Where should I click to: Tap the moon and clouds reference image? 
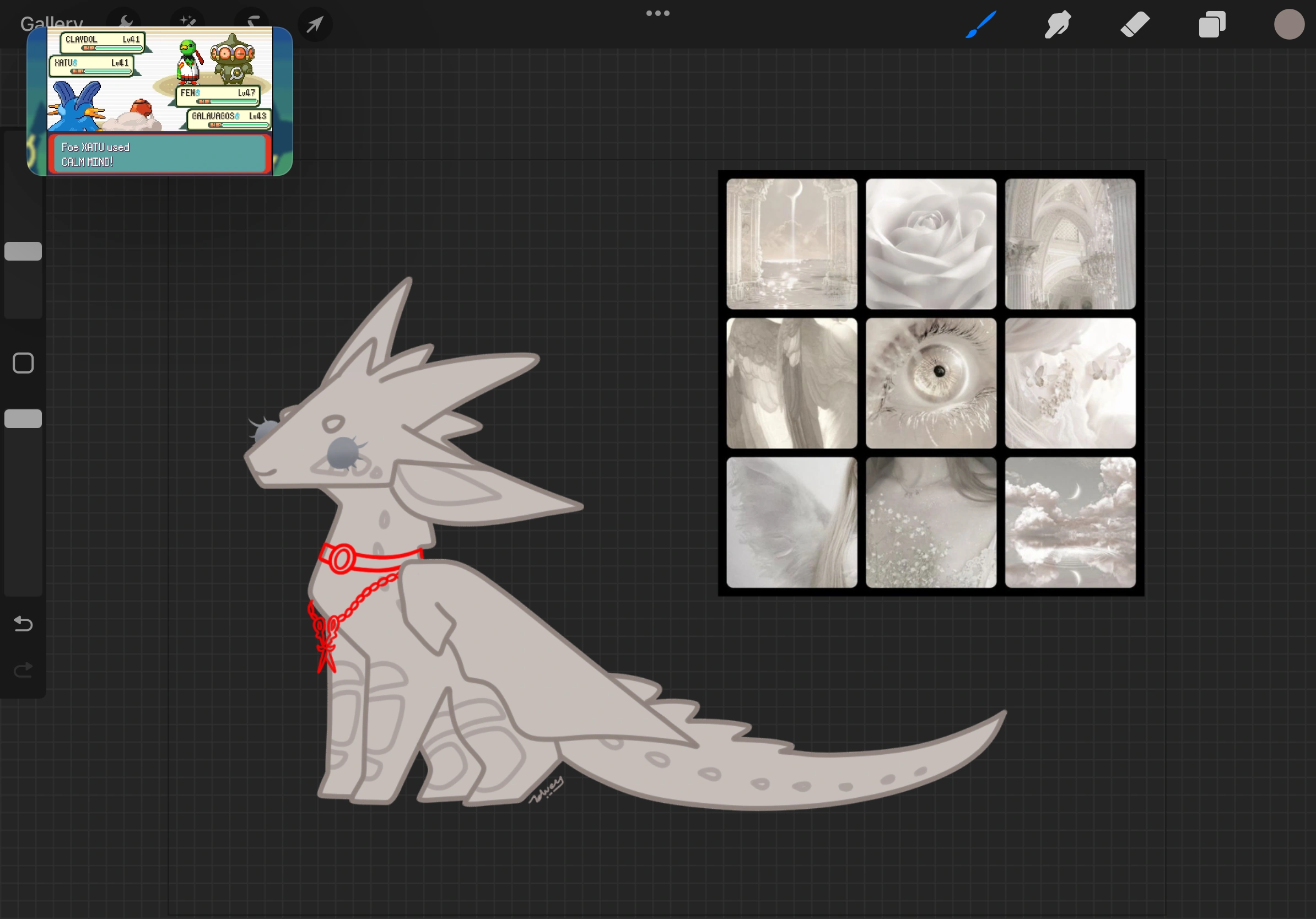(1070, 522)
